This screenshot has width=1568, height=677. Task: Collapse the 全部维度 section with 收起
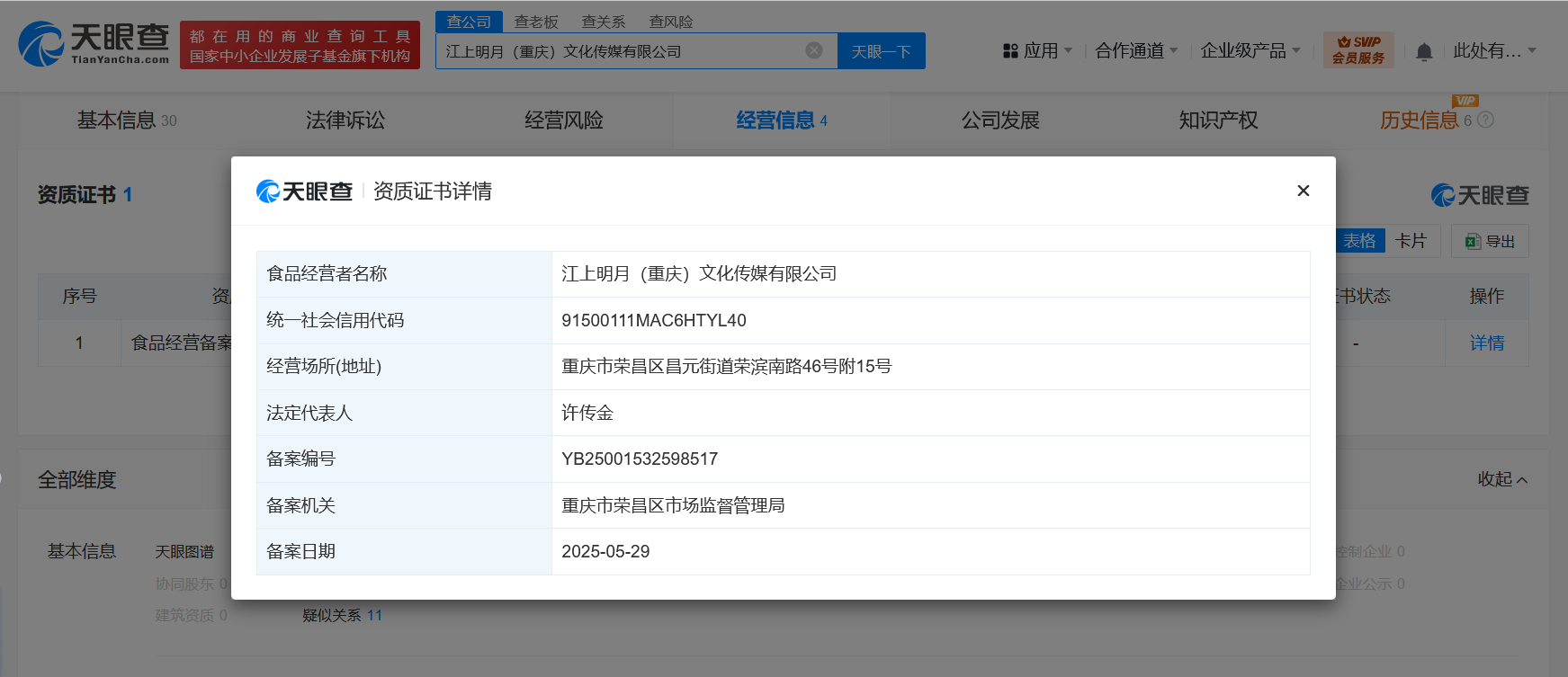point(1502,479)
